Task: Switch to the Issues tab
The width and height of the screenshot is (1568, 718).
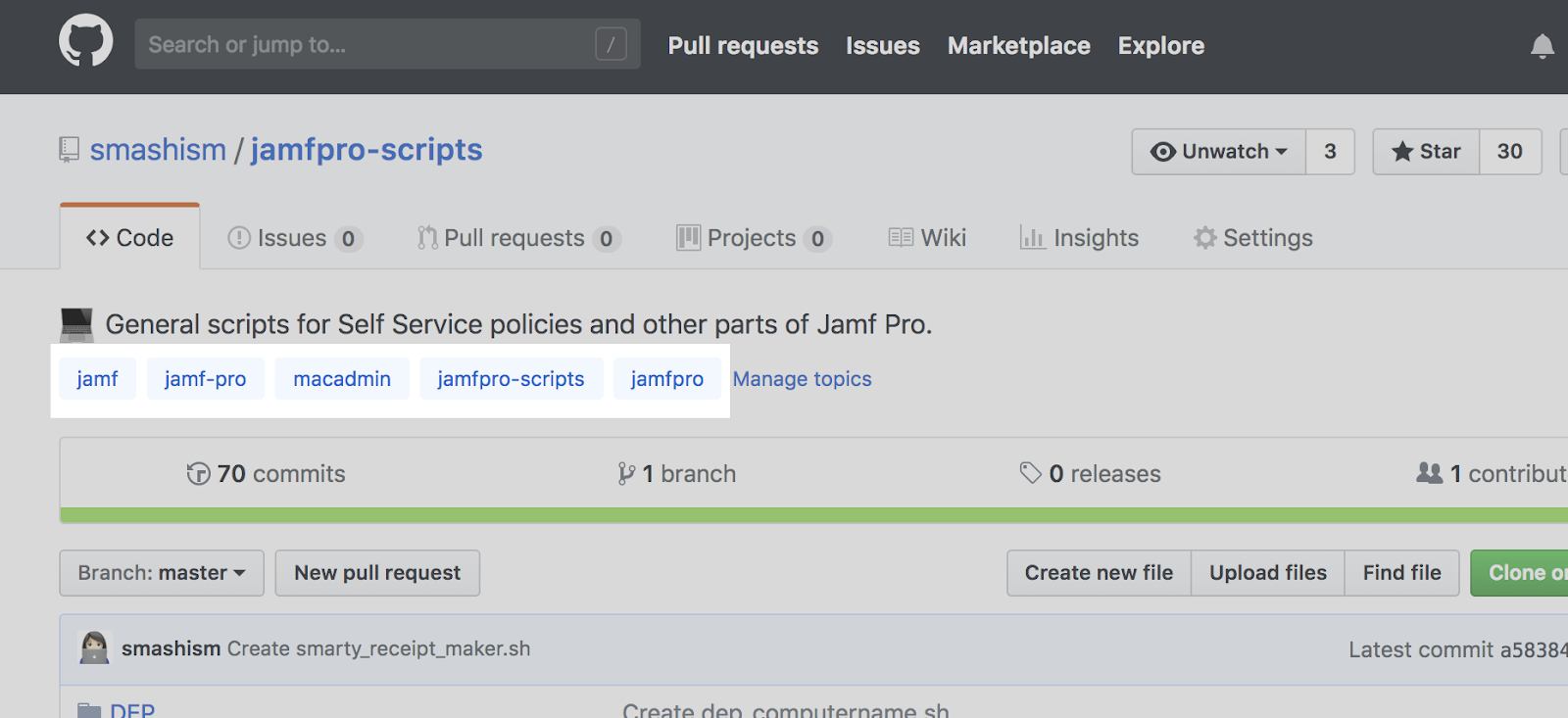Action: click(294, 238)
